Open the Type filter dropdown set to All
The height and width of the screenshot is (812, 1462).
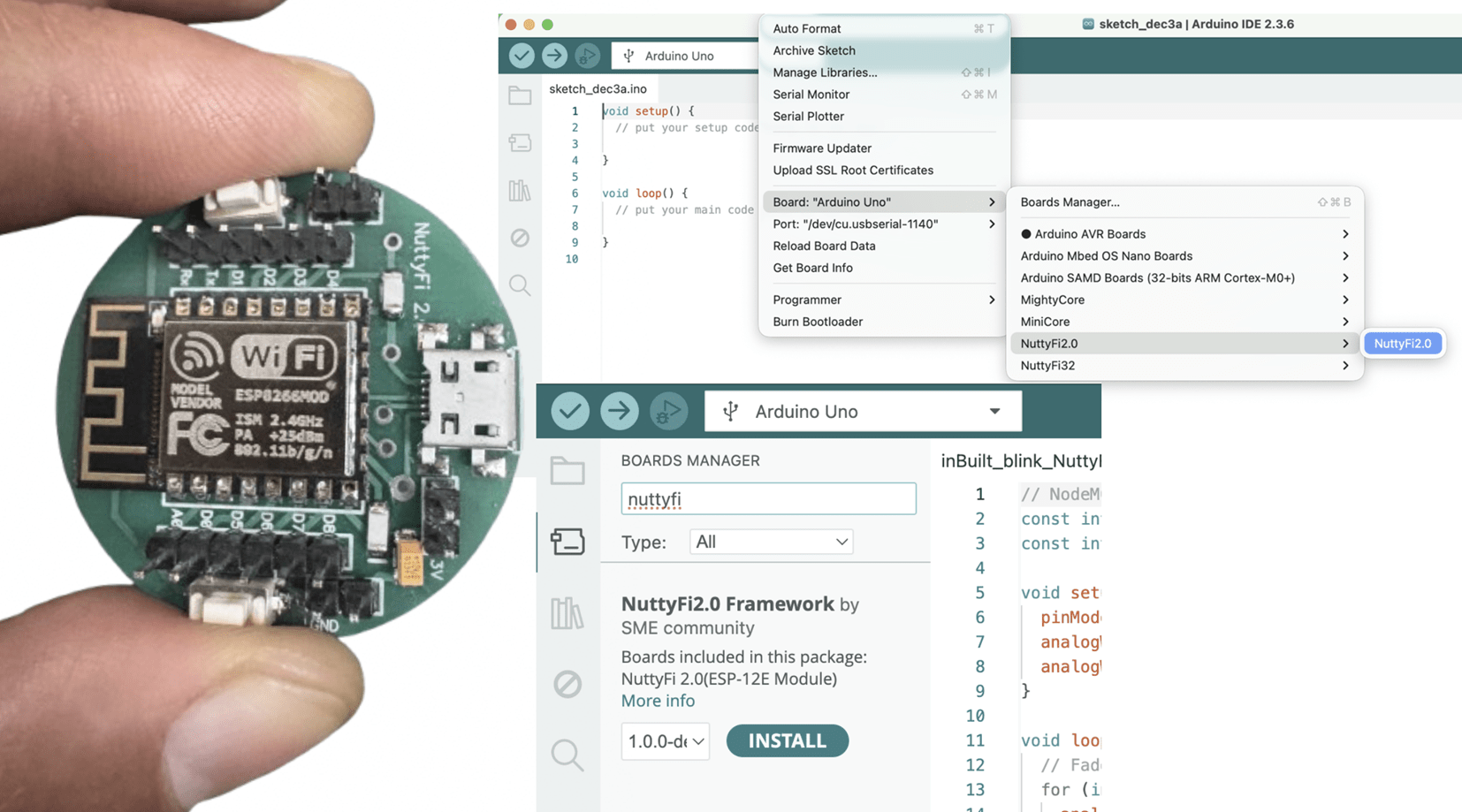click(x=771, y=542)
